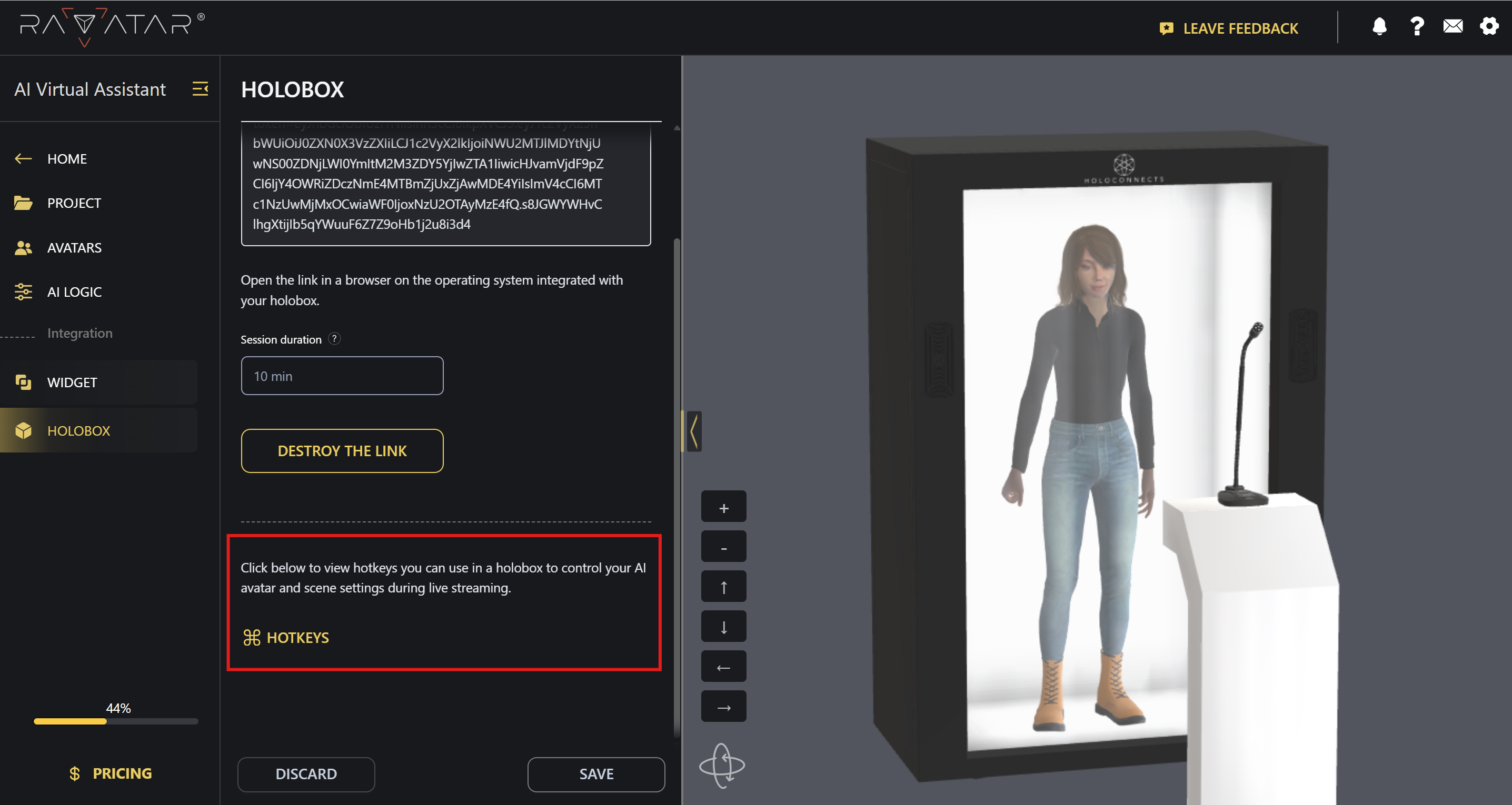Show Session duration help tooltip icon
This screenshot has width=1512, height=805.
click(334, 338)
